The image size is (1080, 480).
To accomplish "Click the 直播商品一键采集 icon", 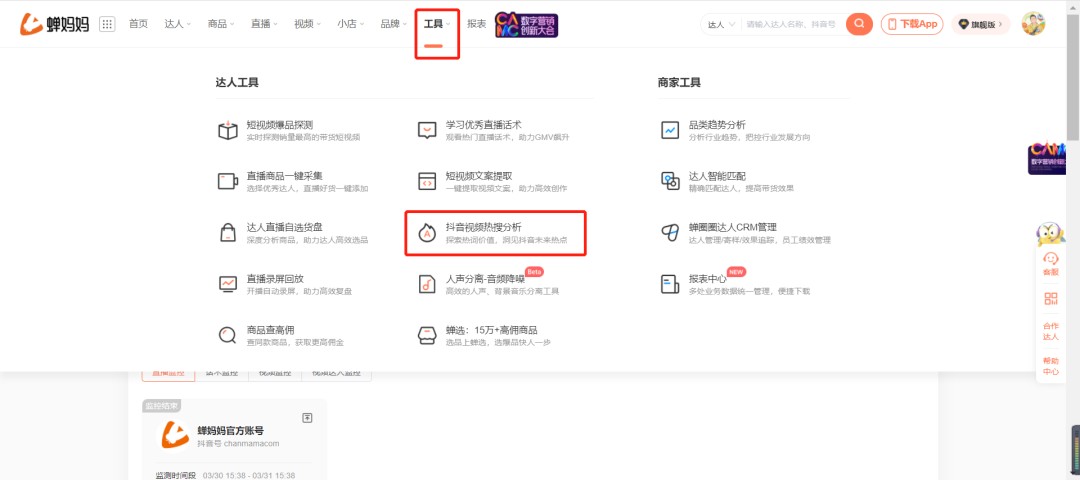I will pyautogui.click(x=228, y=181).
